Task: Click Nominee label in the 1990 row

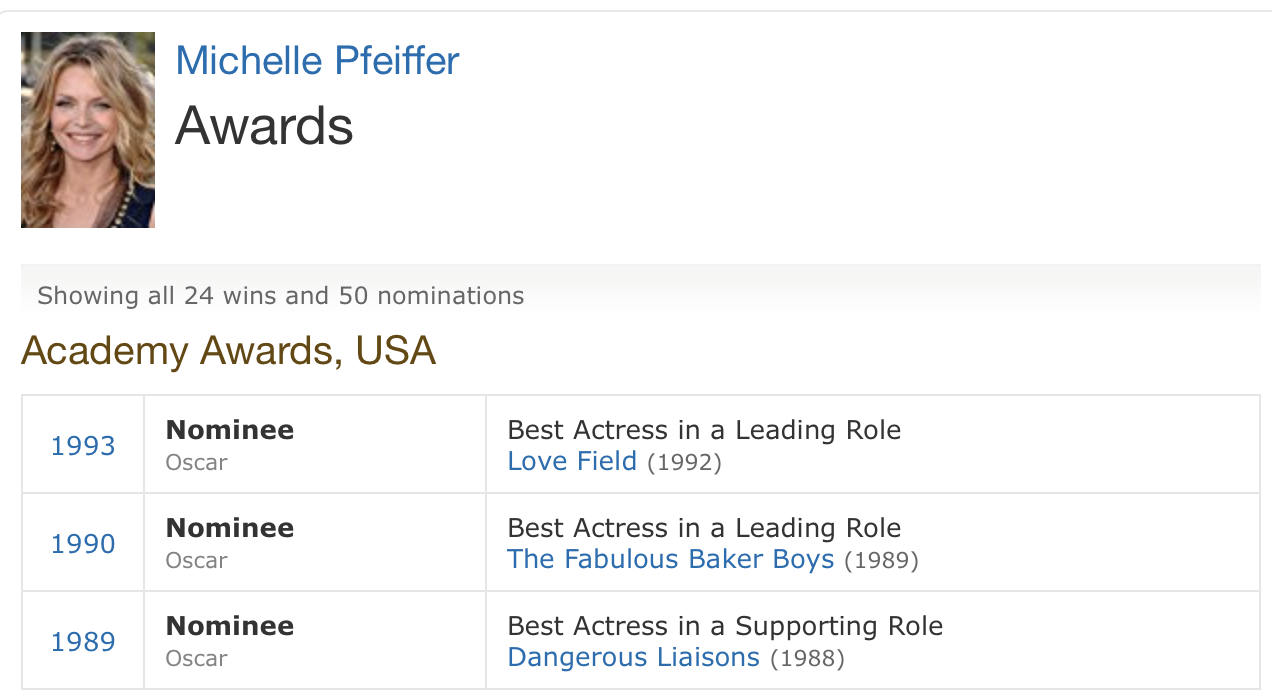Action: [x=230, y=528]
